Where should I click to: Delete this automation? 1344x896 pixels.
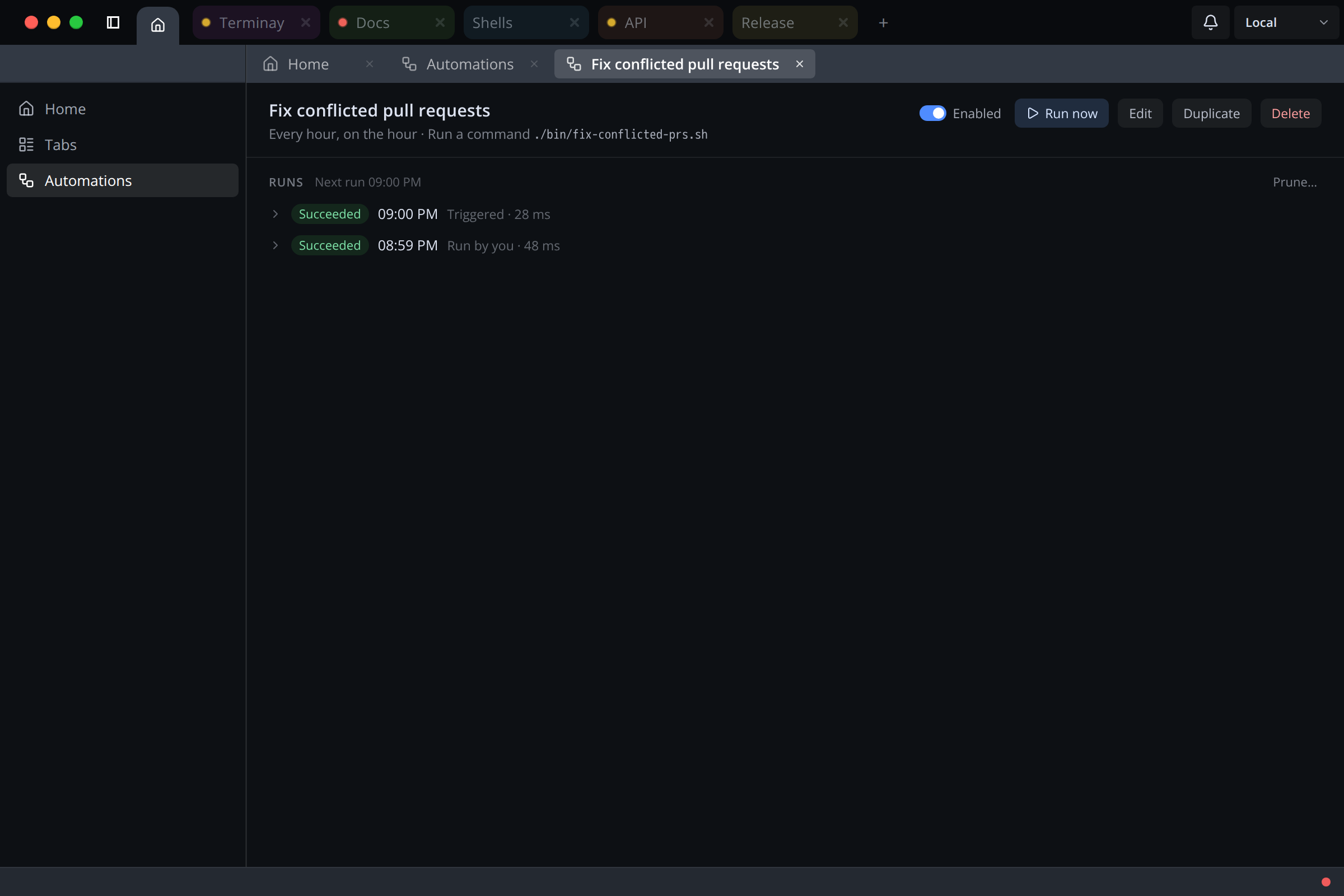(1291, 113)
